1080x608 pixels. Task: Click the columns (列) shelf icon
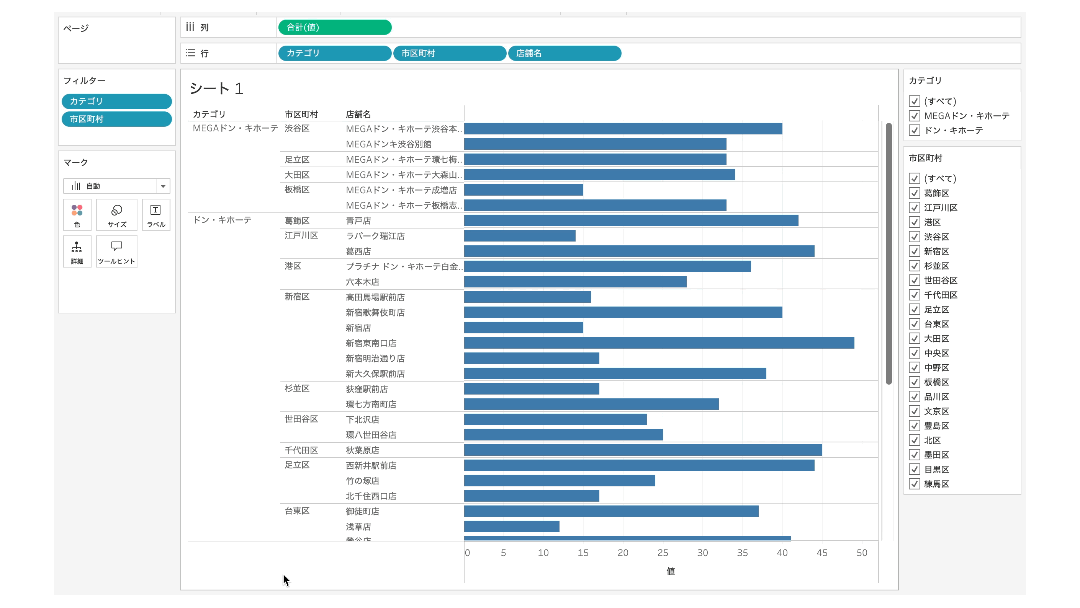(x=190, y=27)
